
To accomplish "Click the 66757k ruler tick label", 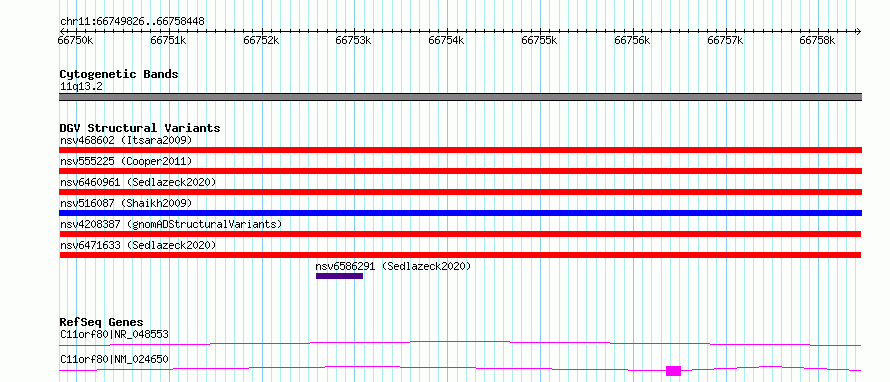I will click(x=725, y=40).
